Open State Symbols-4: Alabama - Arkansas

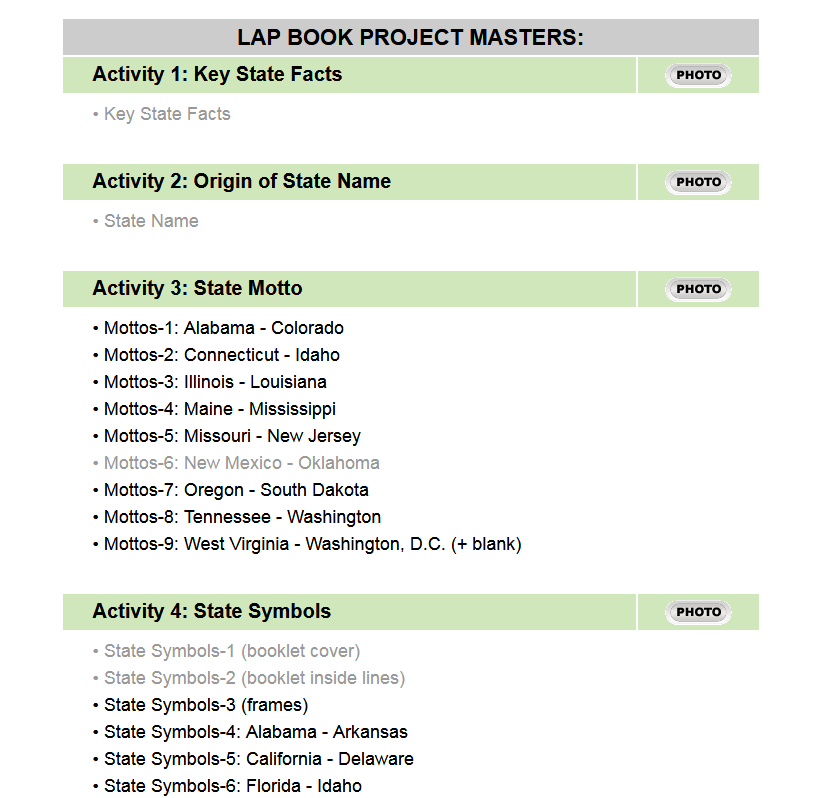[255, 732]
